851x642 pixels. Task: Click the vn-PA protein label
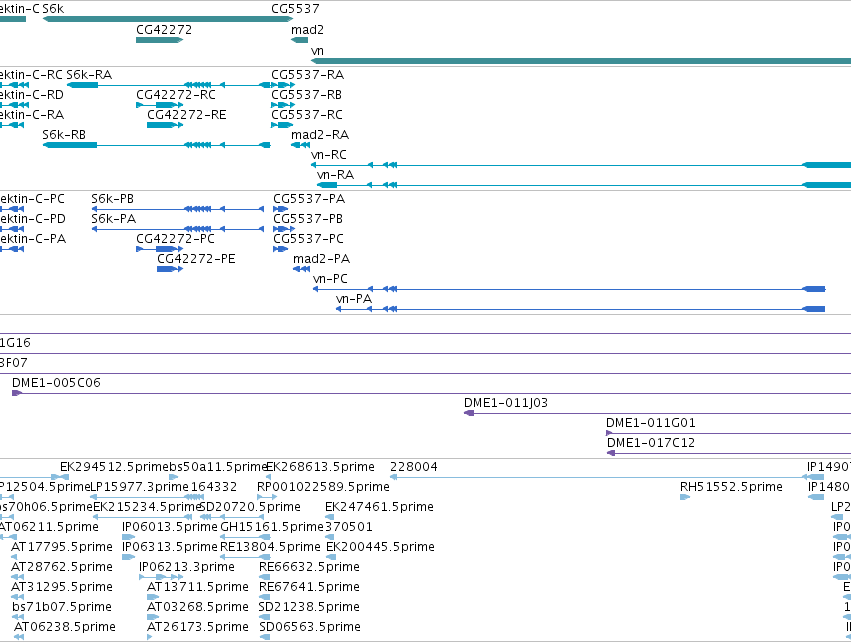(354, 300)
